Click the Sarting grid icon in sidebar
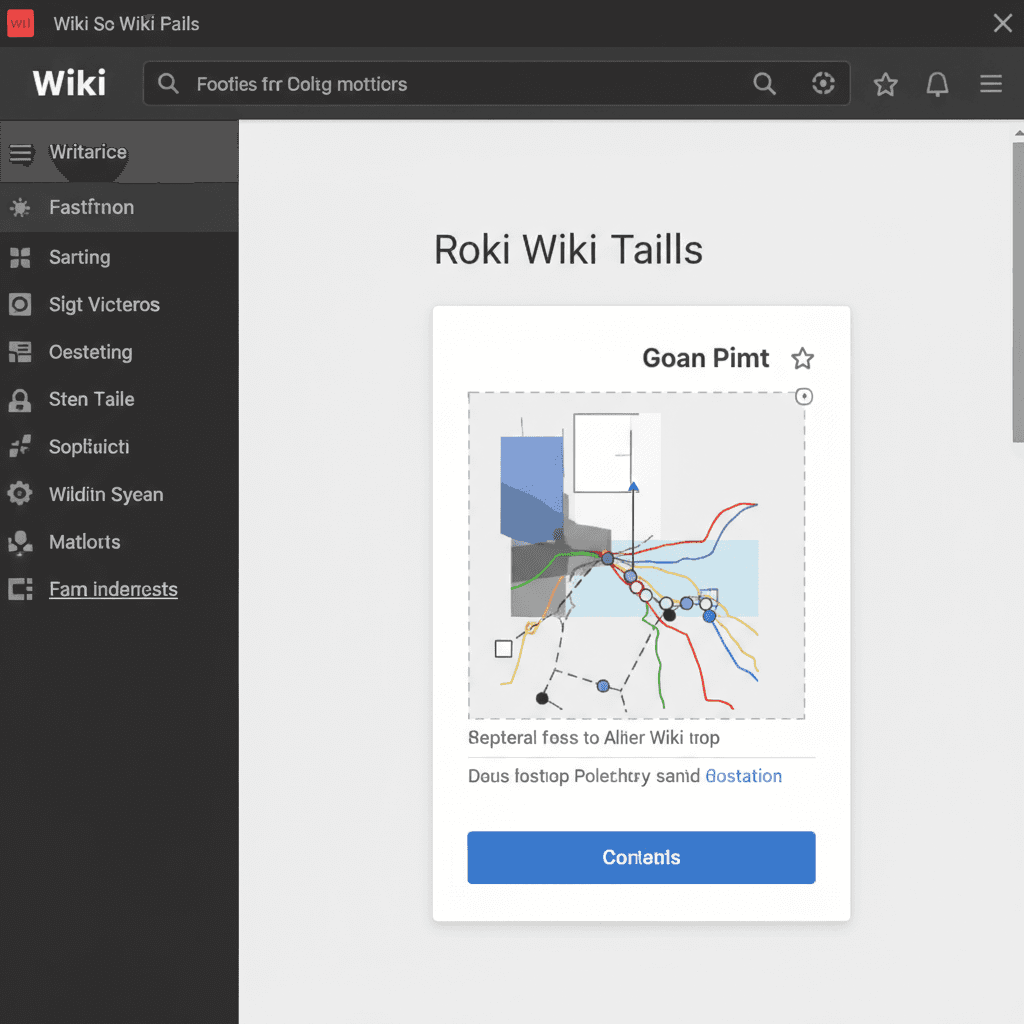This screenshot has height=1024, width=1024. (x=20, y=258)
